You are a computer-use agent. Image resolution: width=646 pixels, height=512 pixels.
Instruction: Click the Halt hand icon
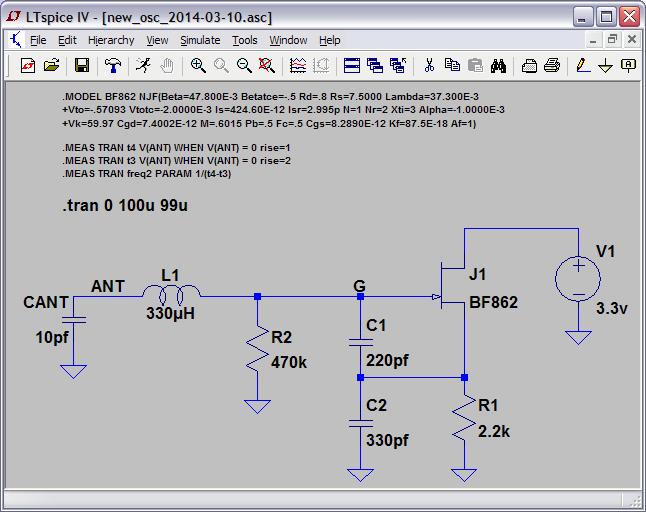point(167,65)
